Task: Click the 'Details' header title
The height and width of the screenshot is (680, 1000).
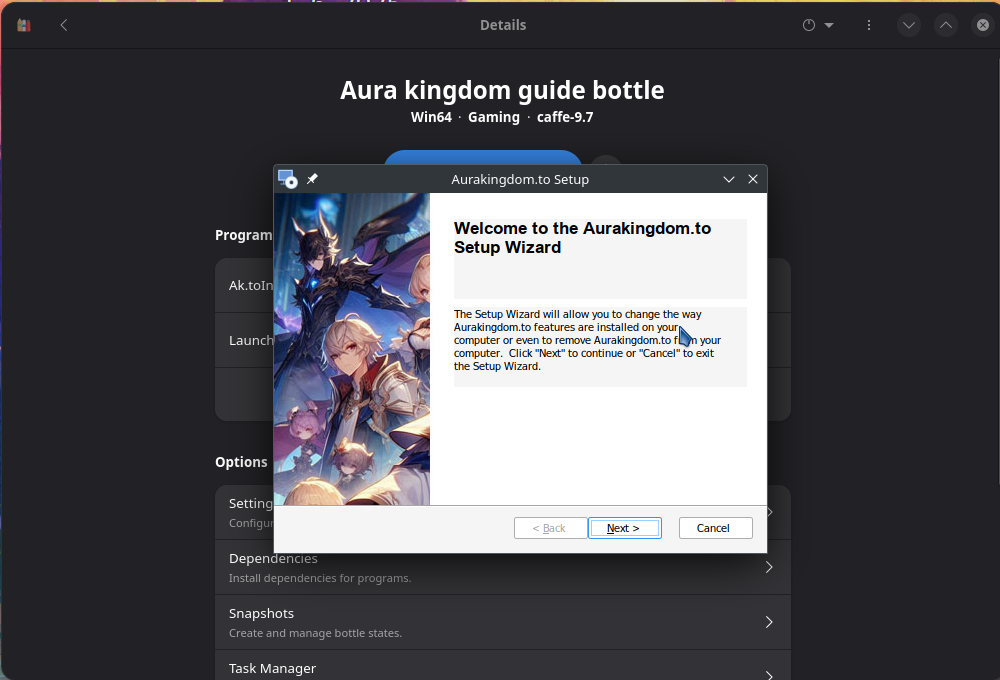Action: tap(503, 26)
